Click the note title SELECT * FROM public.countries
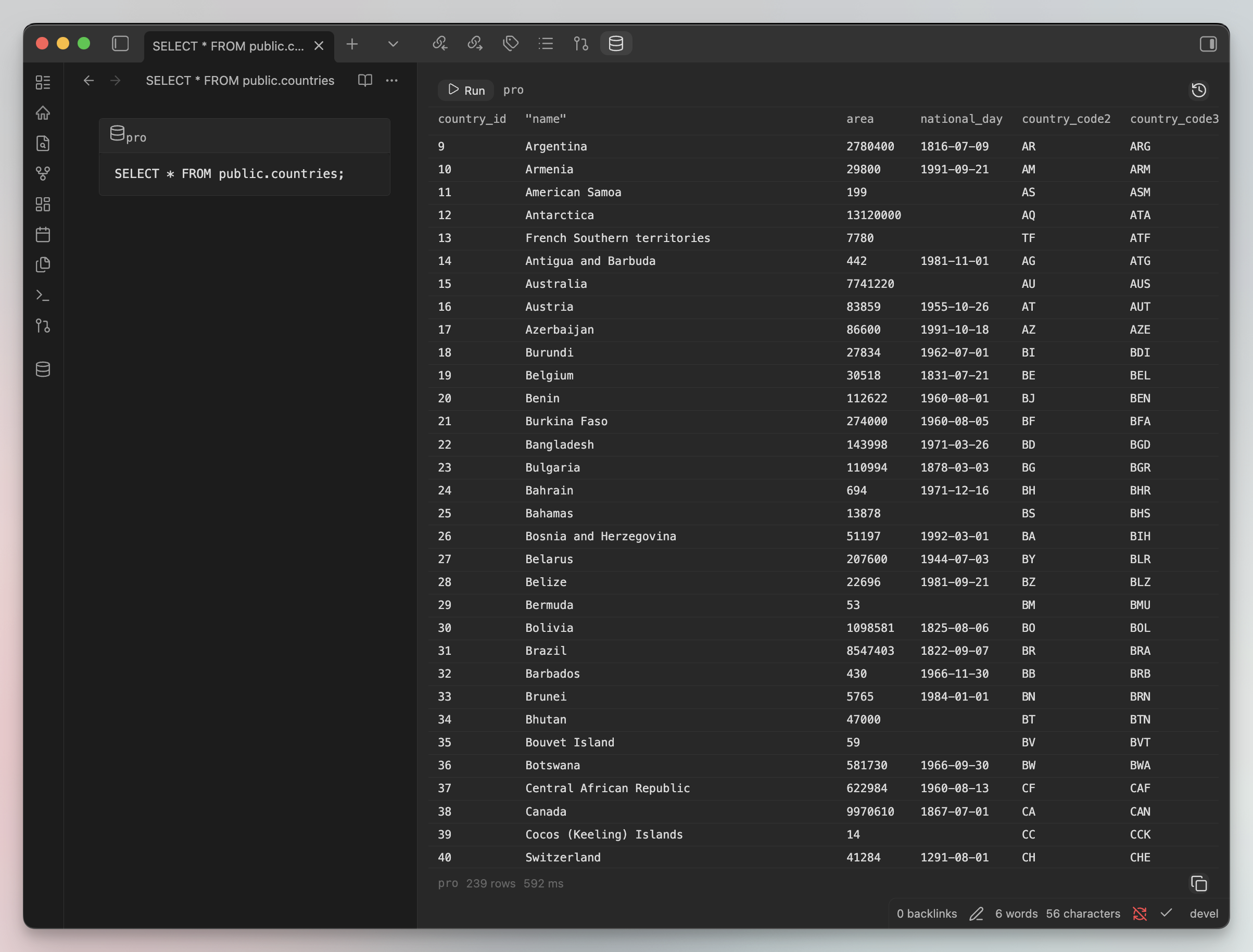1253x952 pixels. click(x=241, y=81)
